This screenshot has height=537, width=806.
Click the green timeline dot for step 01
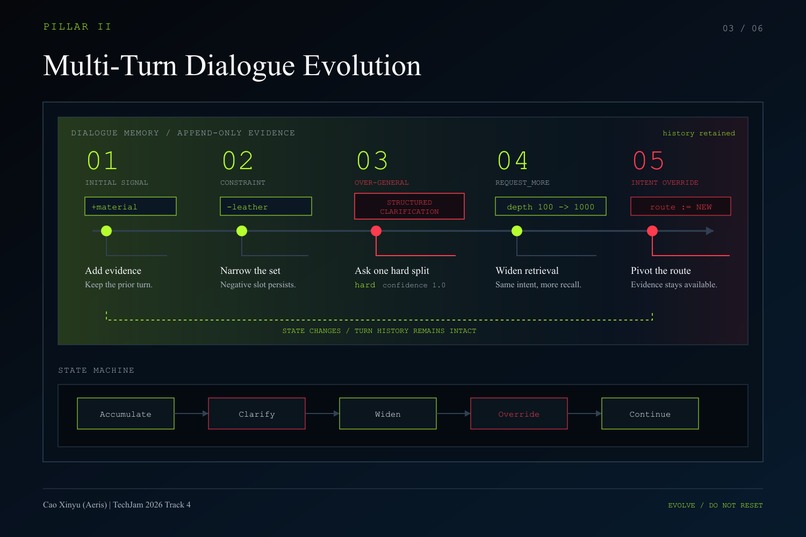click(106, 231)
